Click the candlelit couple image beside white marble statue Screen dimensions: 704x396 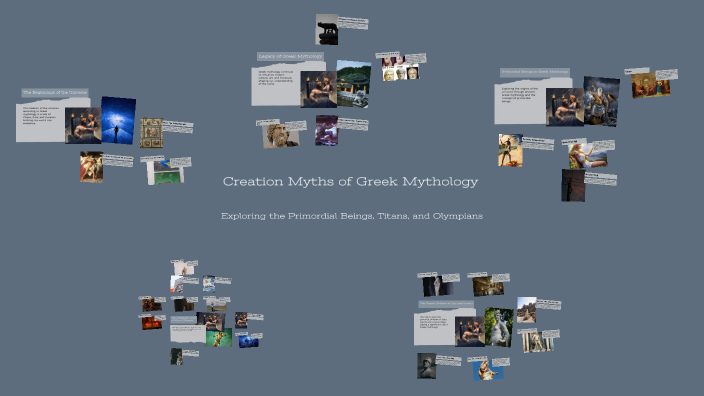tap(470, 332)
